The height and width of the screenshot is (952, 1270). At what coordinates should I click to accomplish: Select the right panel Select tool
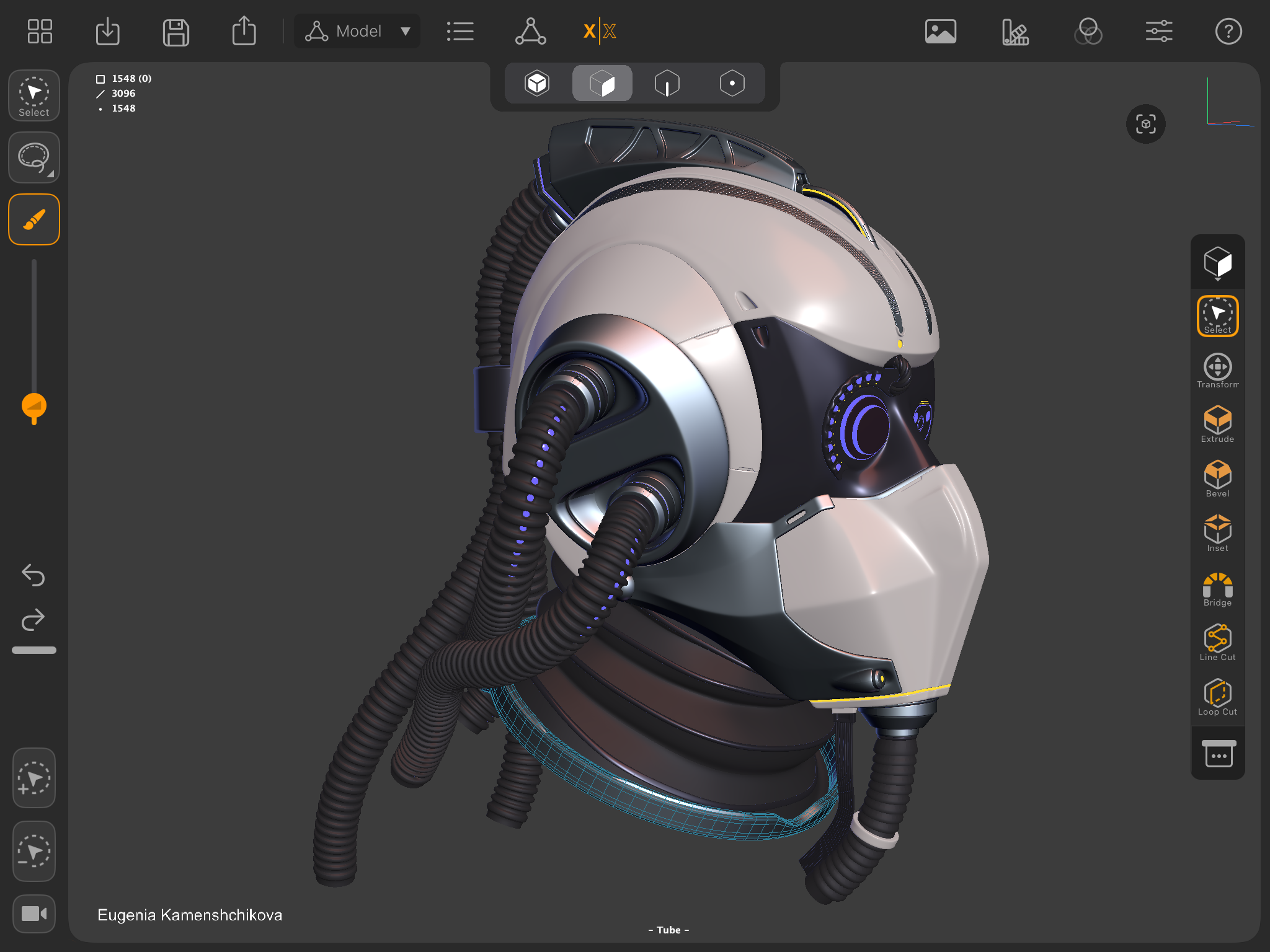pyautogui.click(x=1218, y=316)
